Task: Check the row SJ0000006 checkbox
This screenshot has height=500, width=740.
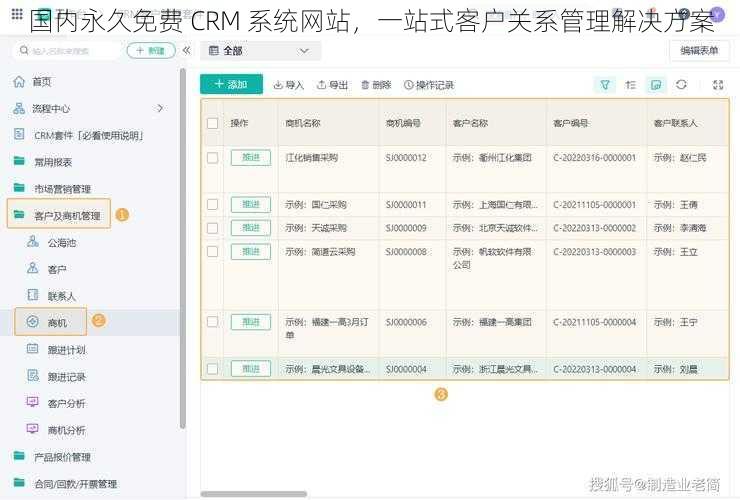Action: pyautogui.click(x=212, y=322)
